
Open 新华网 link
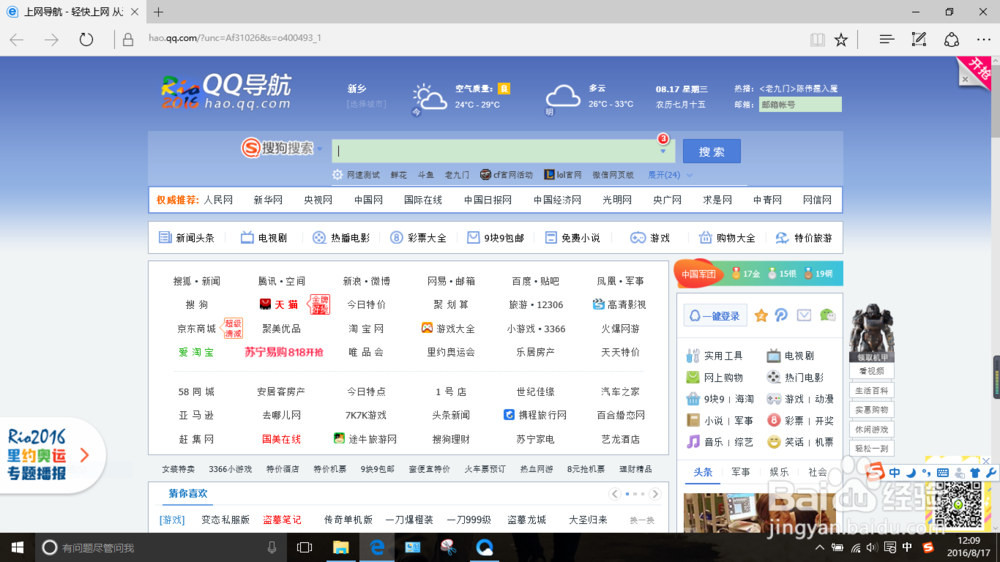268,200
